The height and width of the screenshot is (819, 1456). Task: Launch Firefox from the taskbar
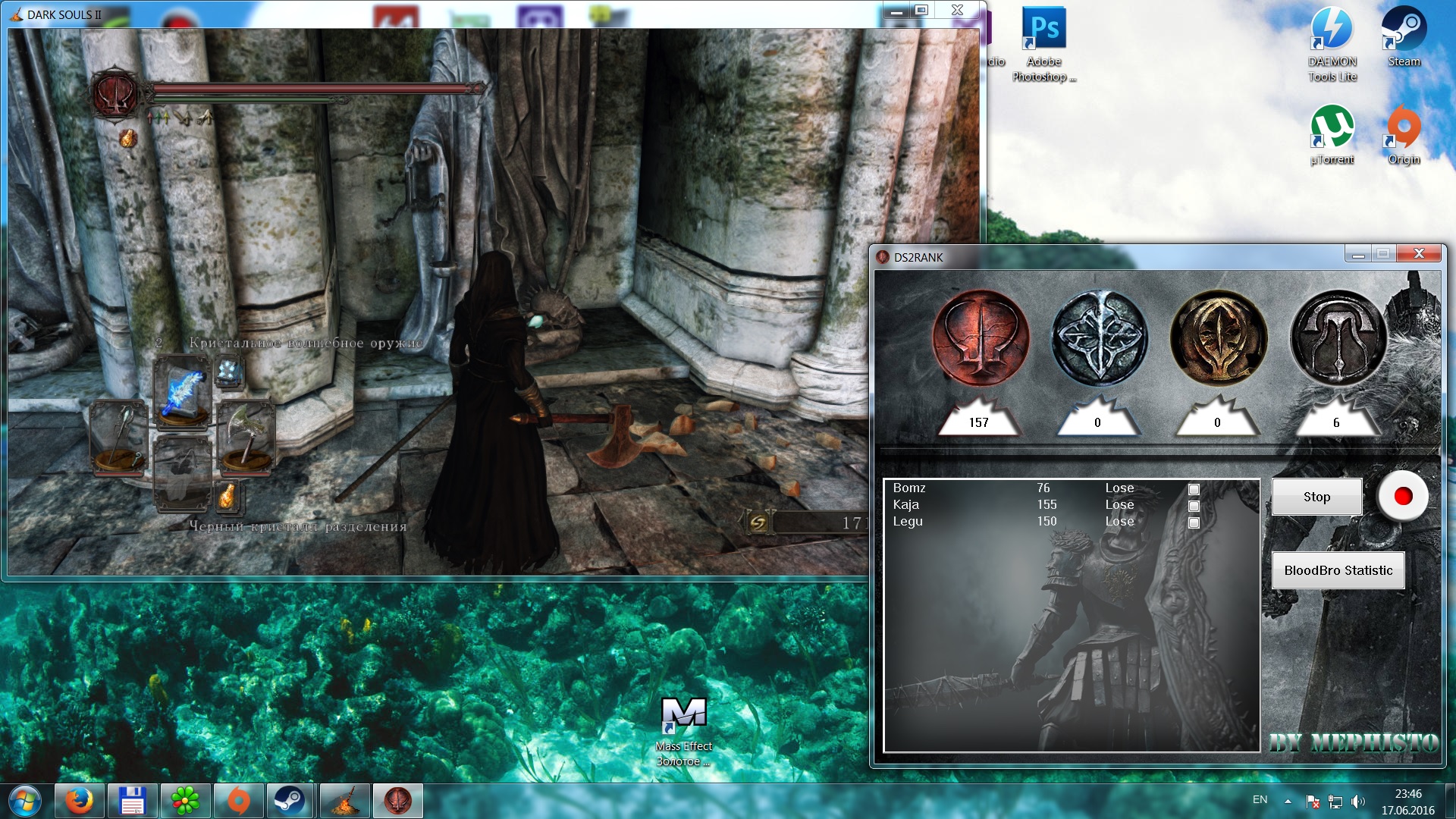(79, 801)
